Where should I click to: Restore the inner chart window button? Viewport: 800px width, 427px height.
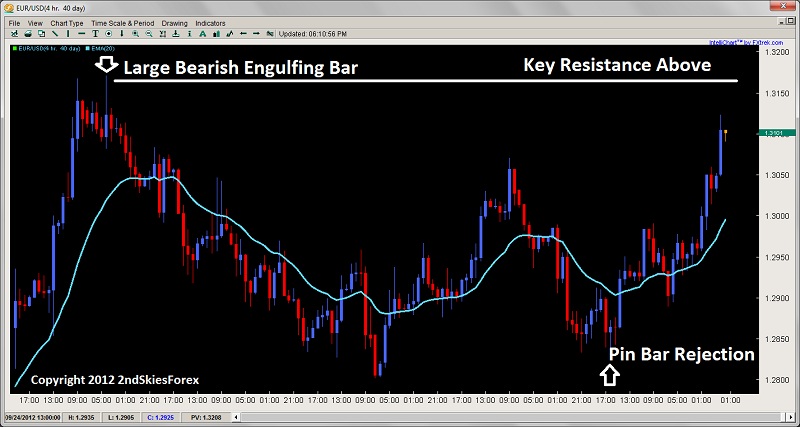pos(791,21)
